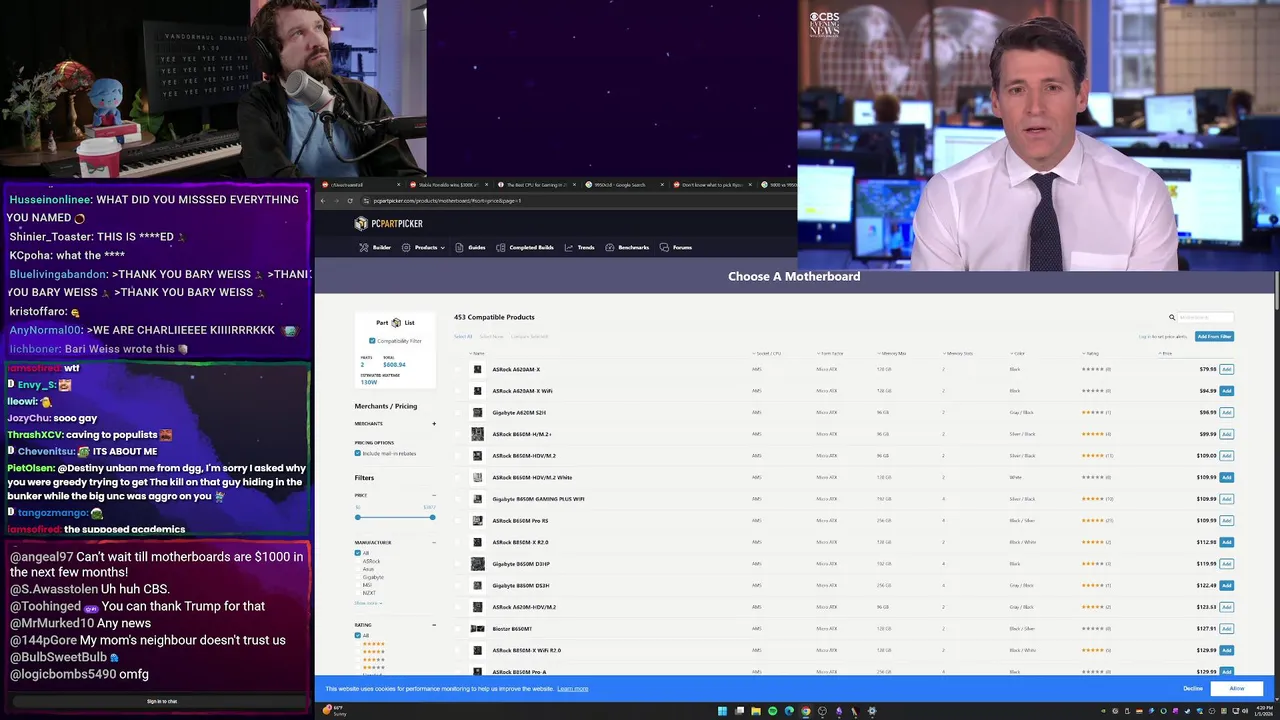Viewport: 1280px width, 720px height.
Task: Open the weather widget on taskbar
Action: coord(335,711)
